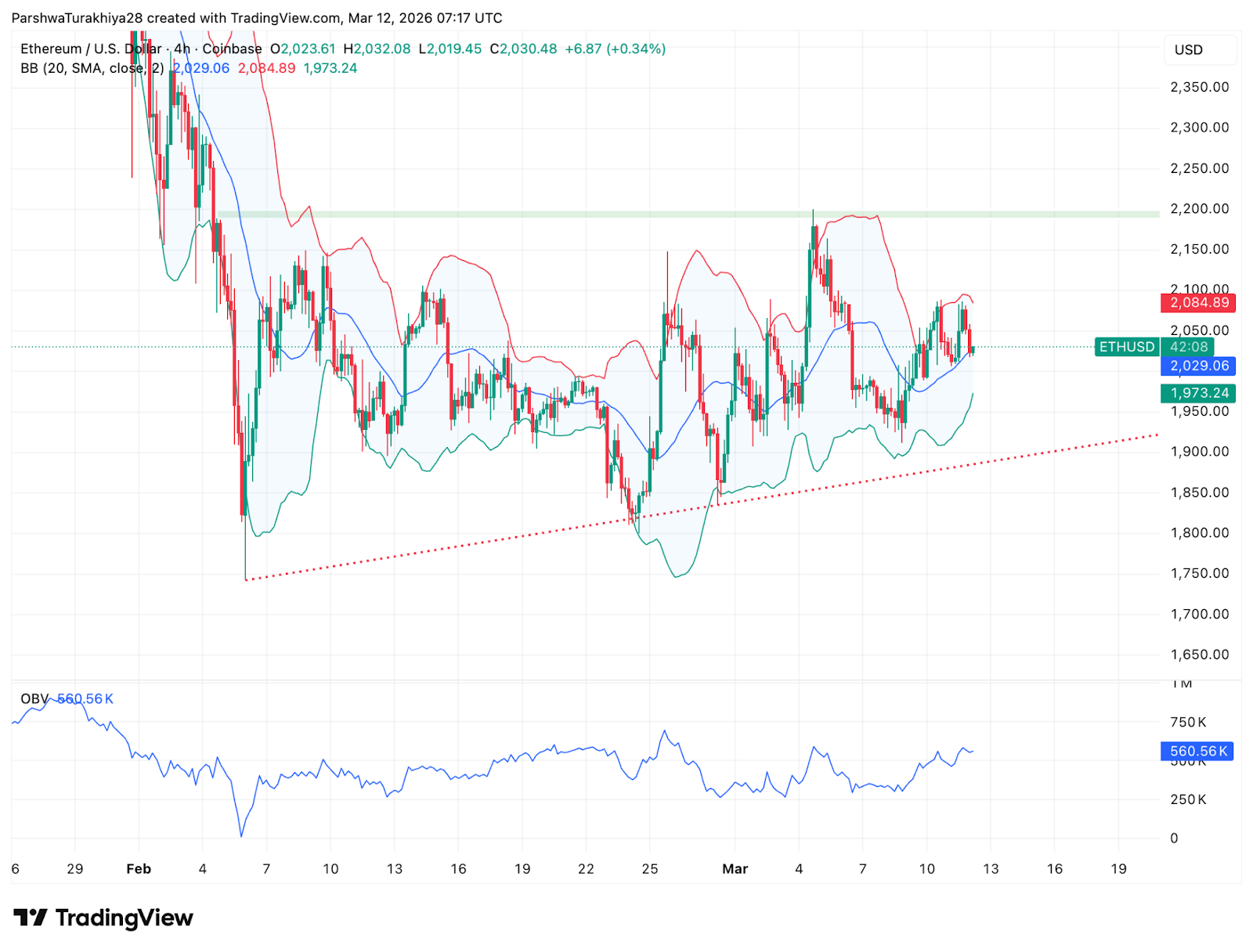Image resolution: width=1253 pixels, height=952 pixels.
Task: Click the Feb label on time axis
Action: click(x=139, y=869)
